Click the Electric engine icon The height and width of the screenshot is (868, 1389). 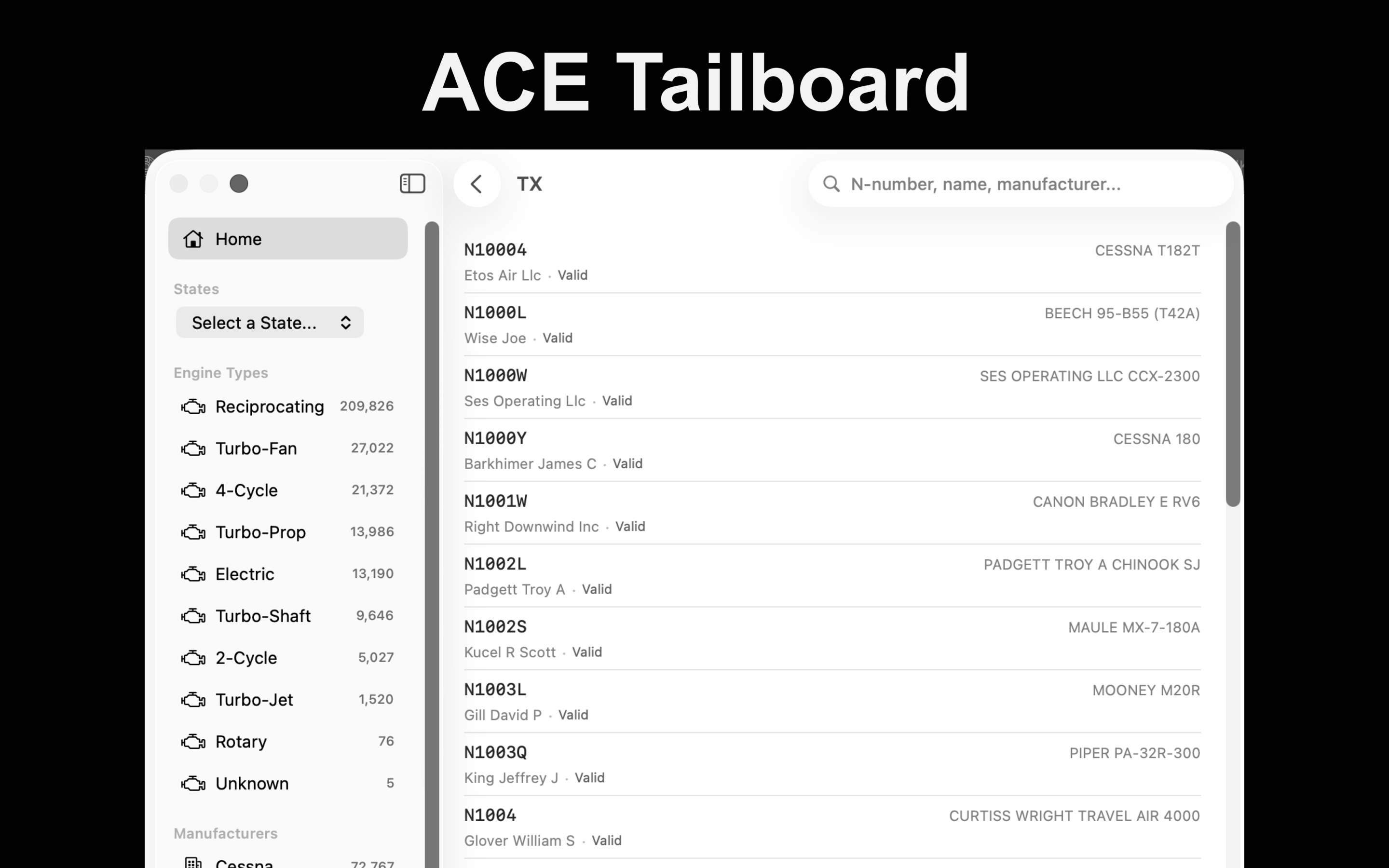click(x=193, y=575)
